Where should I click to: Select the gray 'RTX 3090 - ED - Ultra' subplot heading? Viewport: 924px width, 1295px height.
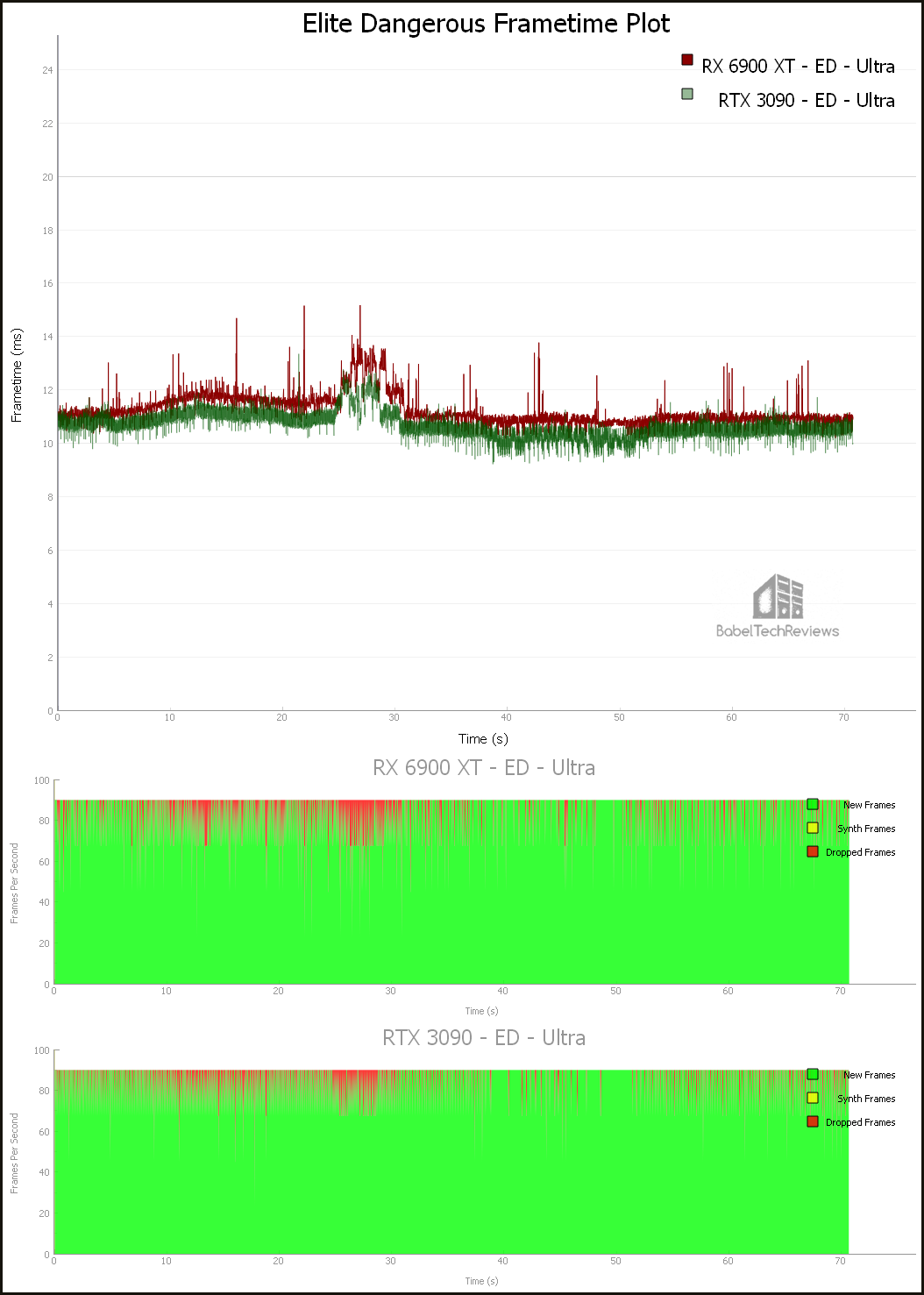pyautogui.click(x=484, y=1038)
